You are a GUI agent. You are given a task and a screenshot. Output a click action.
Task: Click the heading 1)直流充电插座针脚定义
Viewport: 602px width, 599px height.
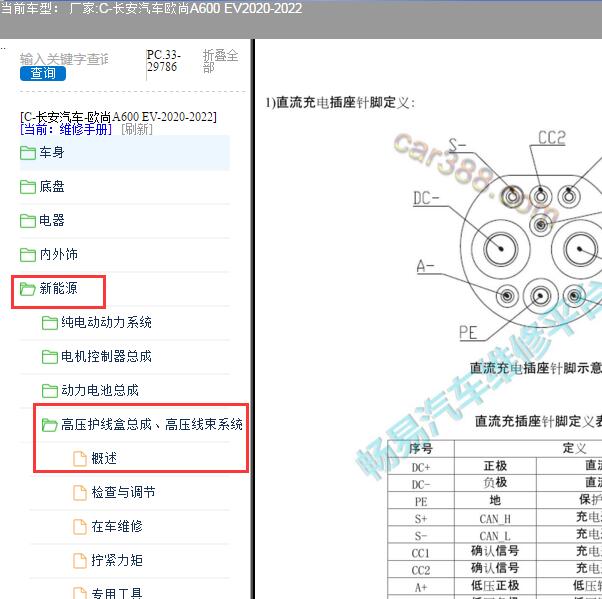(x=341, y=103)
